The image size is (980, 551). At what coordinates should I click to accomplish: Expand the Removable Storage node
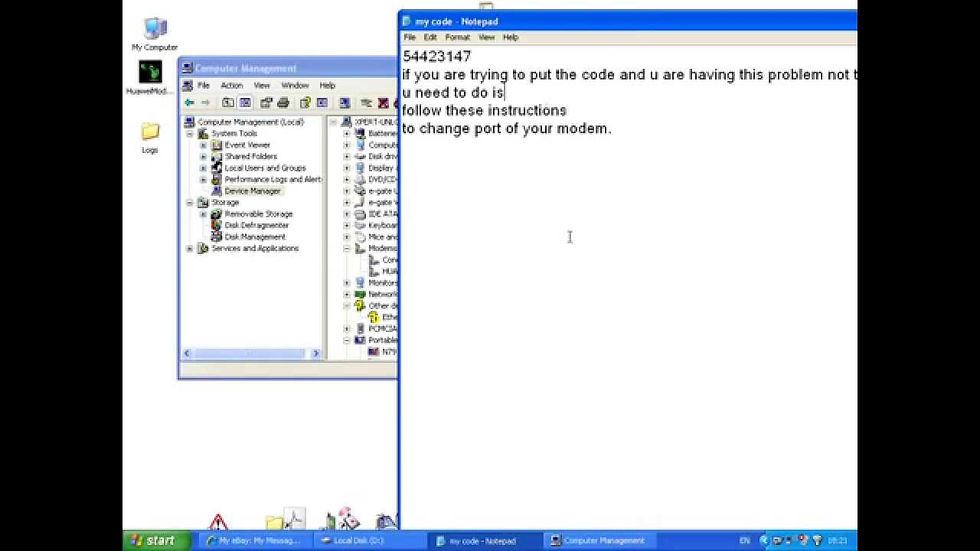(x=203, y=214)
